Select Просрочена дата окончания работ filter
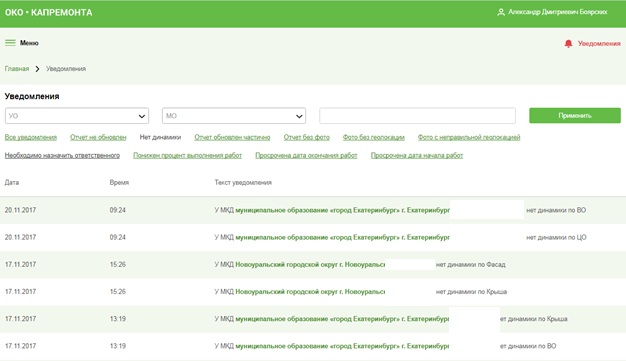 (306, 155)
